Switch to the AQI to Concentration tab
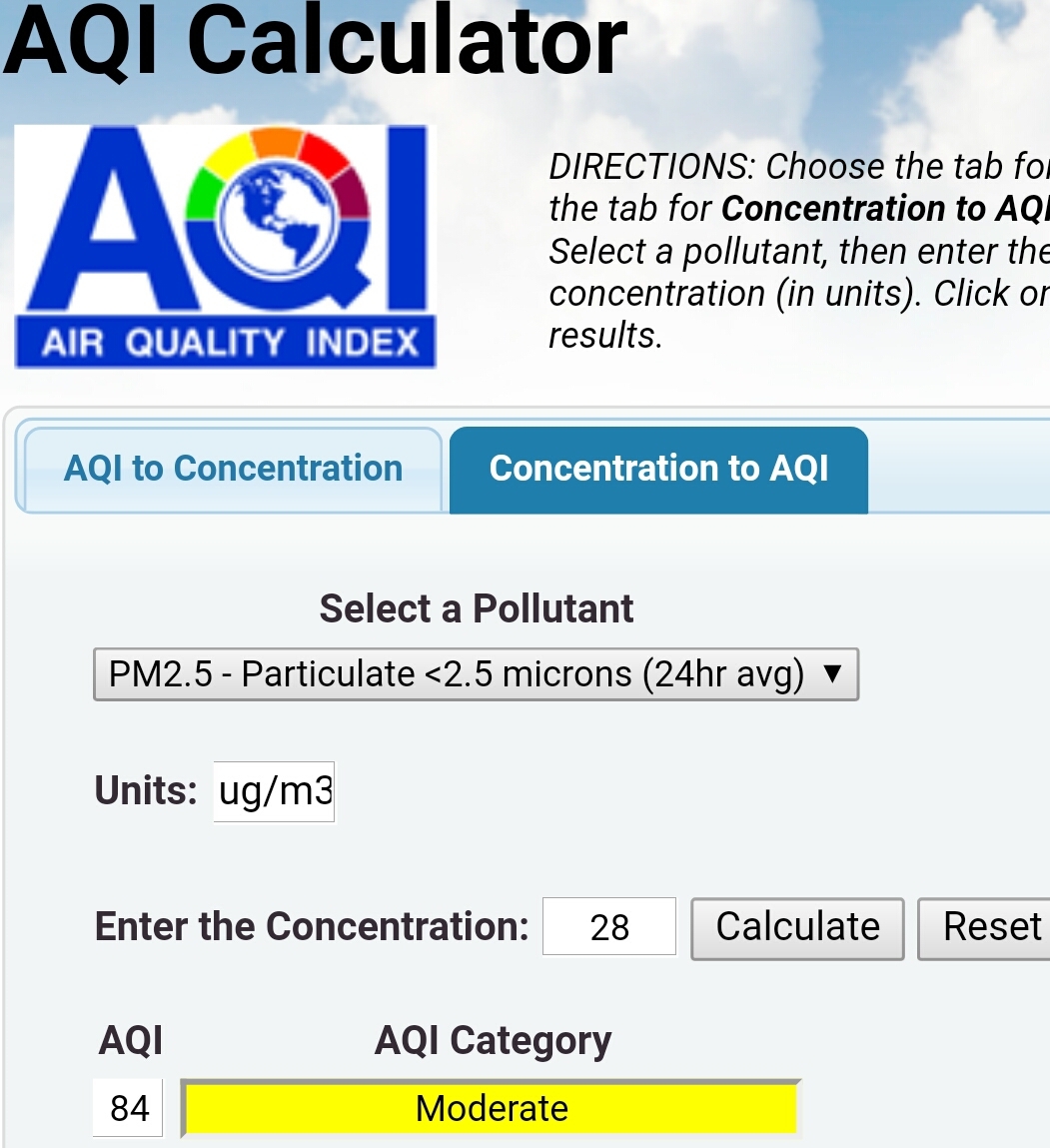1050x1148 pixels. pyautogui.click(x=233, y=469)
